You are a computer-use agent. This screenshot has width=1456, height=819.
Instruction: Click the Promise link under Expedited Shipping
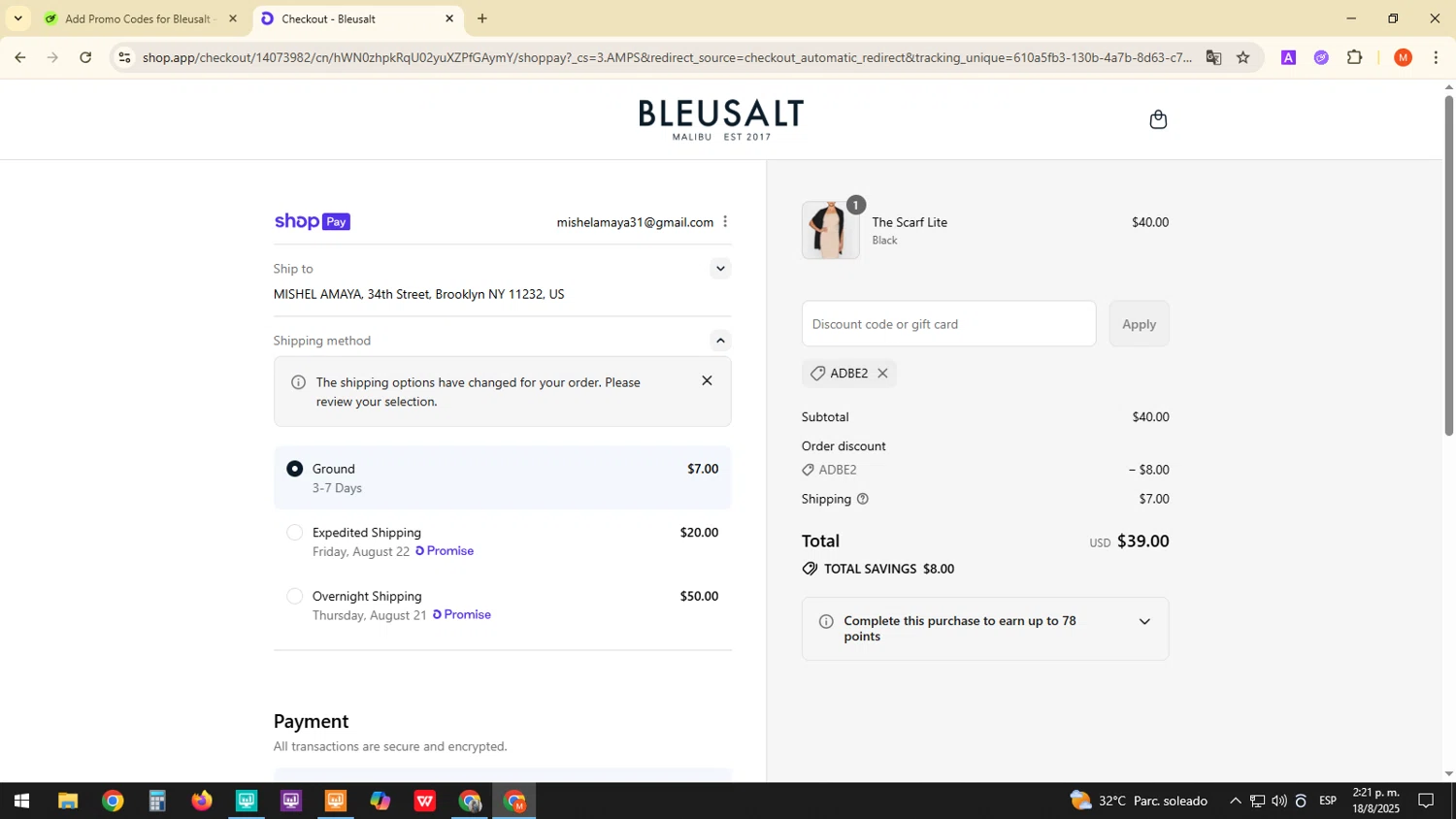pos(445,551)
